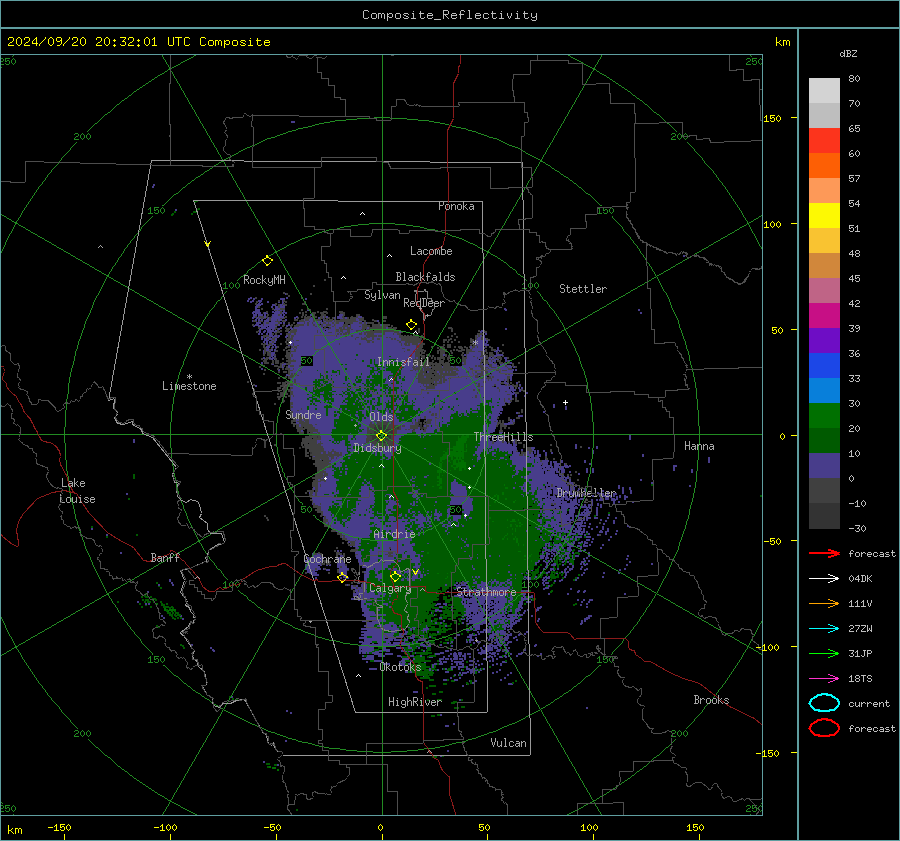
Task: Click the Lake Louise label
Action: [77, 491]
